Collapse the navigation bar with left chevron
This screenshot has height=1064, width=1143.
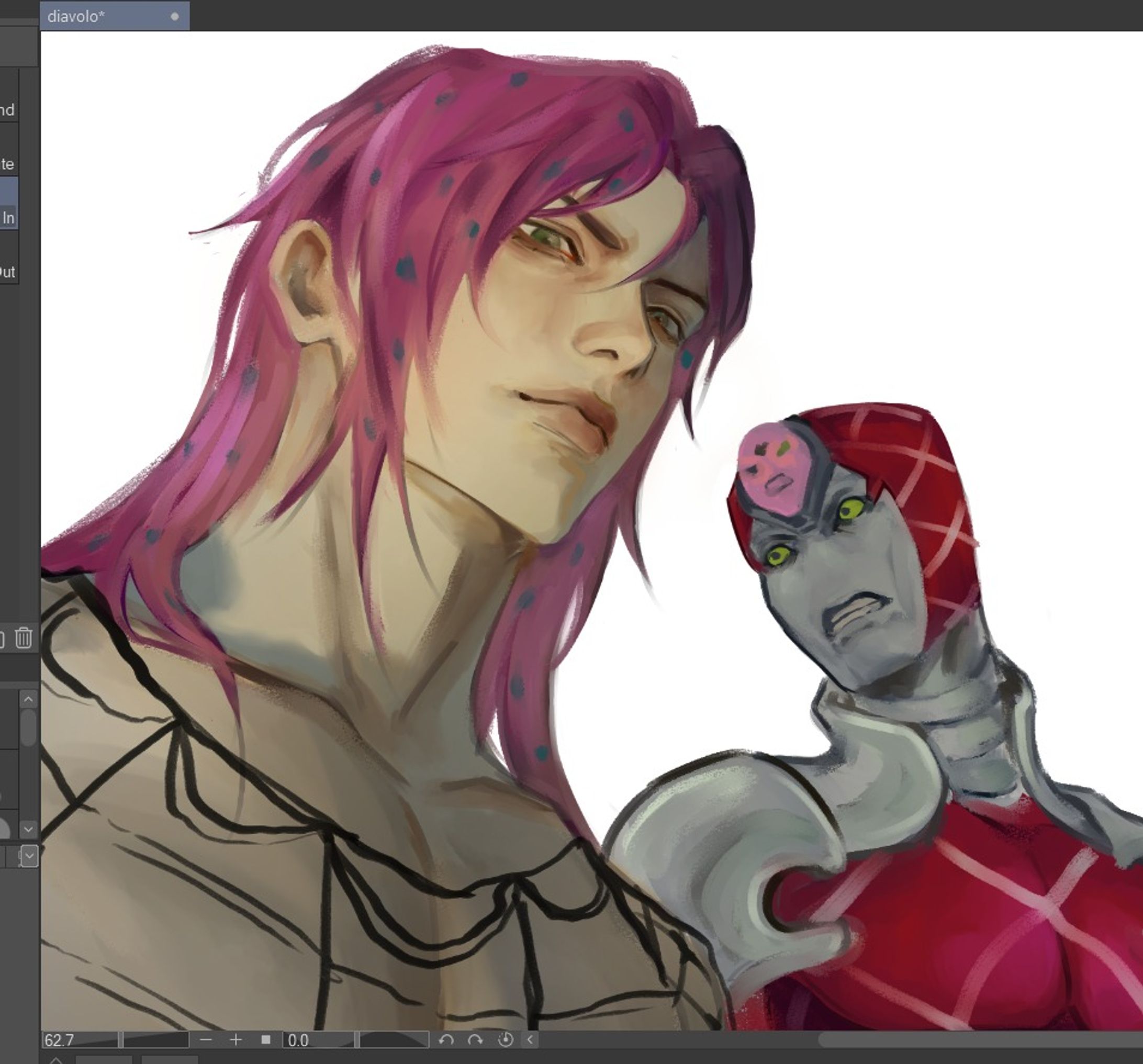tap(530, 1039)
